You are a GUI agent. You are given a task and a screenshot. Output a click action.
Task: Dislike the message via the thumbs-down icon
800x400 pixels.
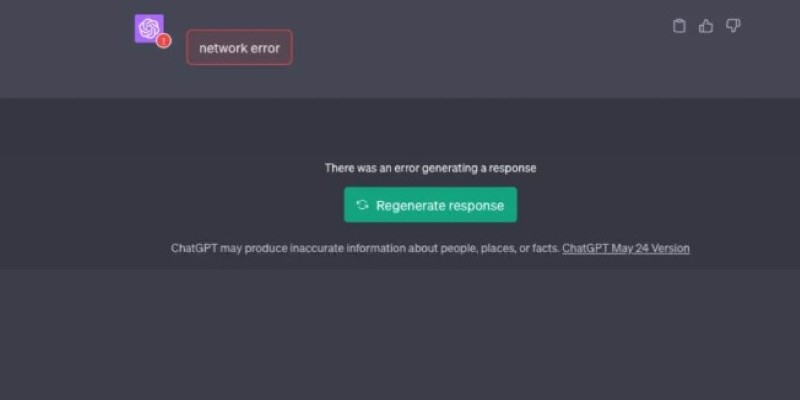(x=733, y=26)
